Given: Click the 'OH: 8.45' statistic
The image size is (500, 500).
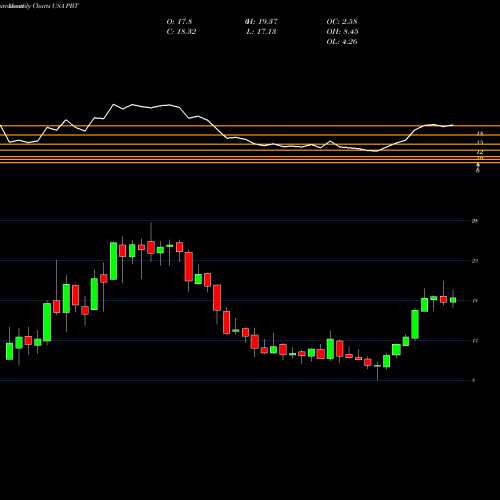Looking at the screenshot, I should click(x=342, y=32).
